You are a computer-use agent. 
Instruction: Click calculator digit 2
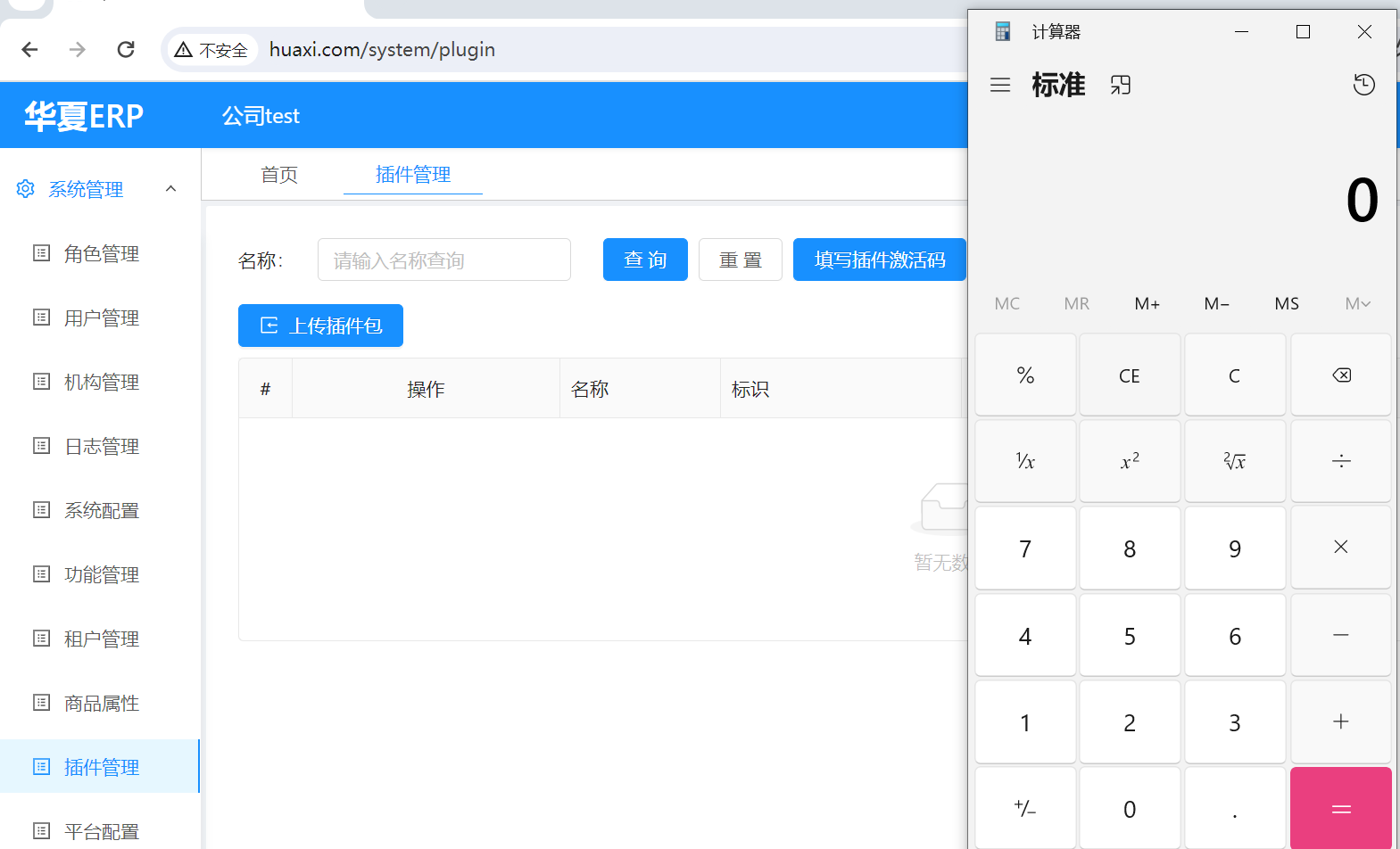point(1130,721)
